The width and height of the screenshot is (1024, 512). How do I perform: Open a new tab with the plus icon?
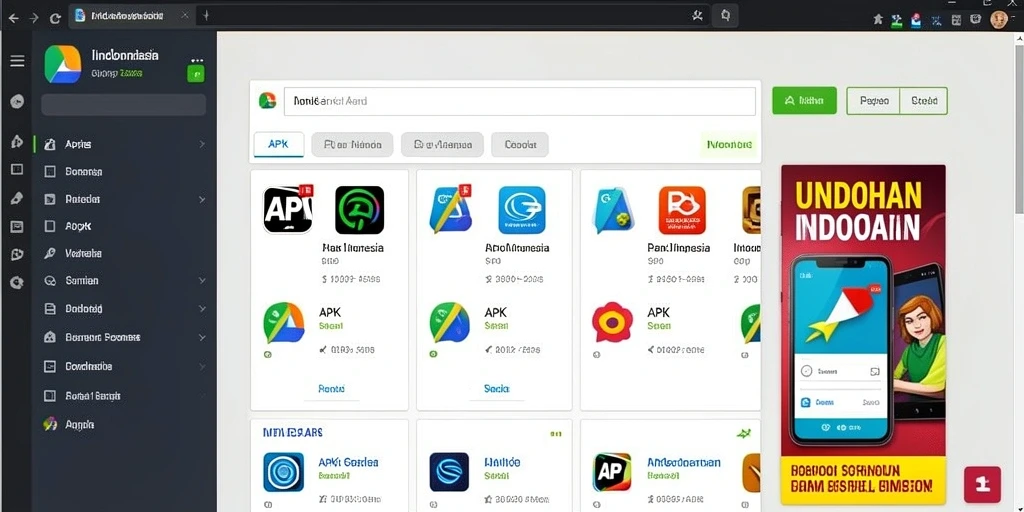(206, 15)
